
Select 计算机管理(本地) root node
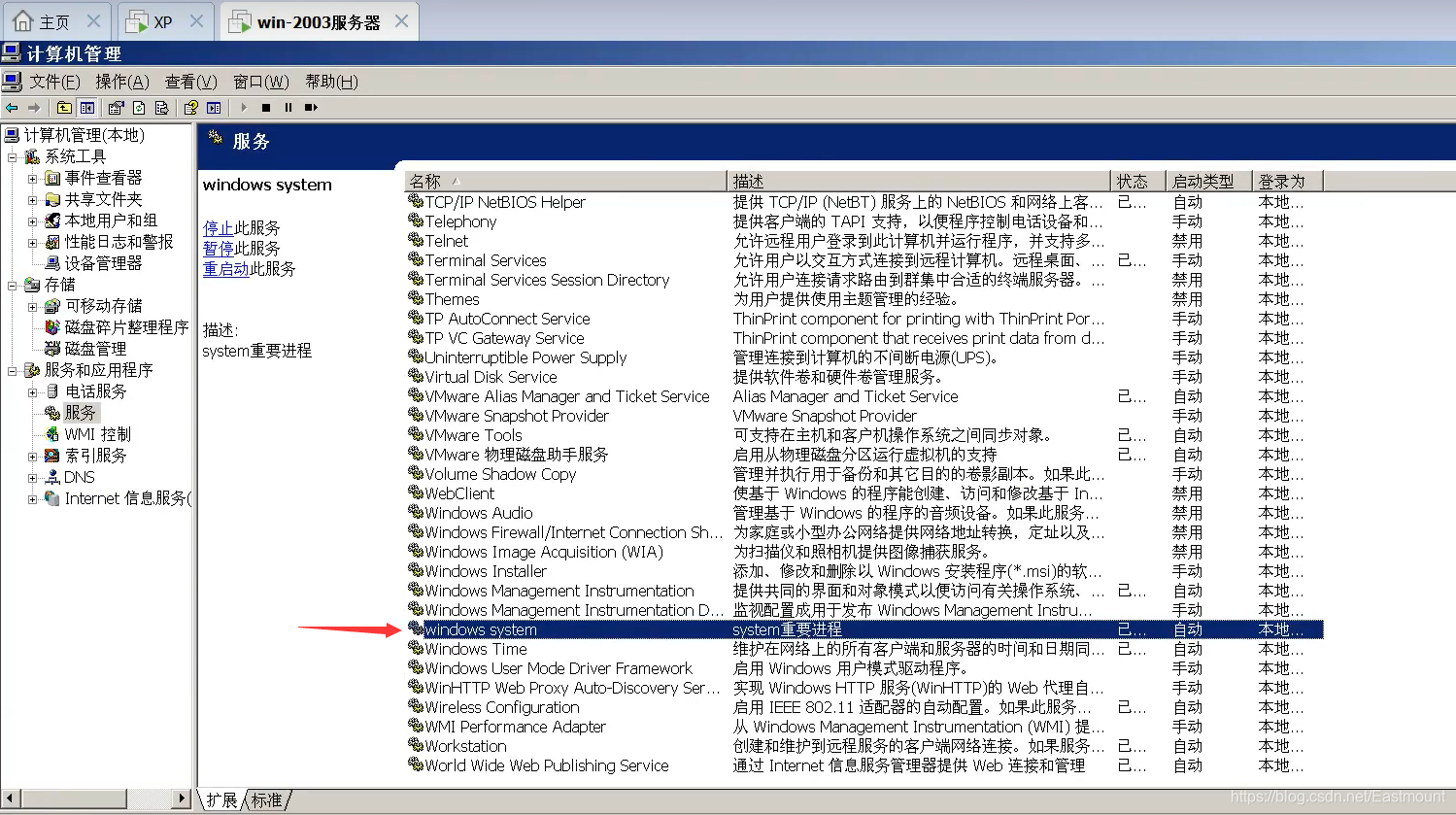[x=85, y=135]
